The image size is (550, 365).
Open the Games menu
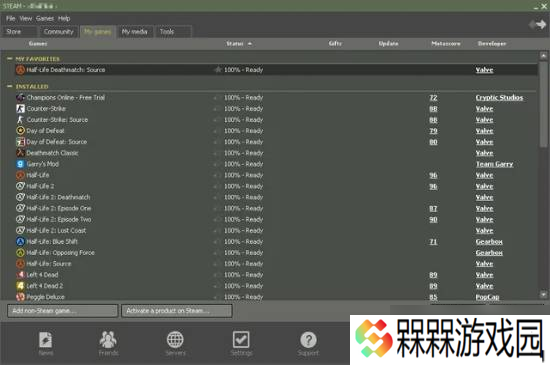(45, 18)
